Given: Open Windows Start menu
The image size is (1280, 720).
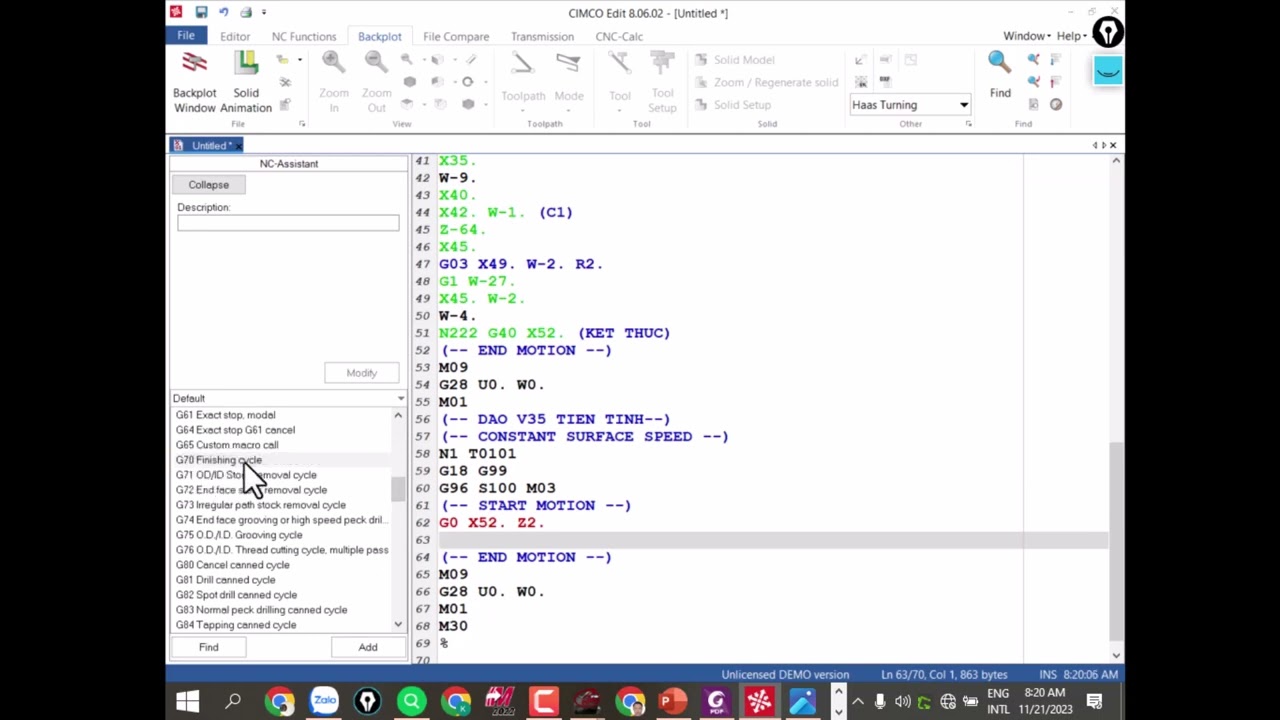Looking at the screenshot, I should (x=188, y=701).
